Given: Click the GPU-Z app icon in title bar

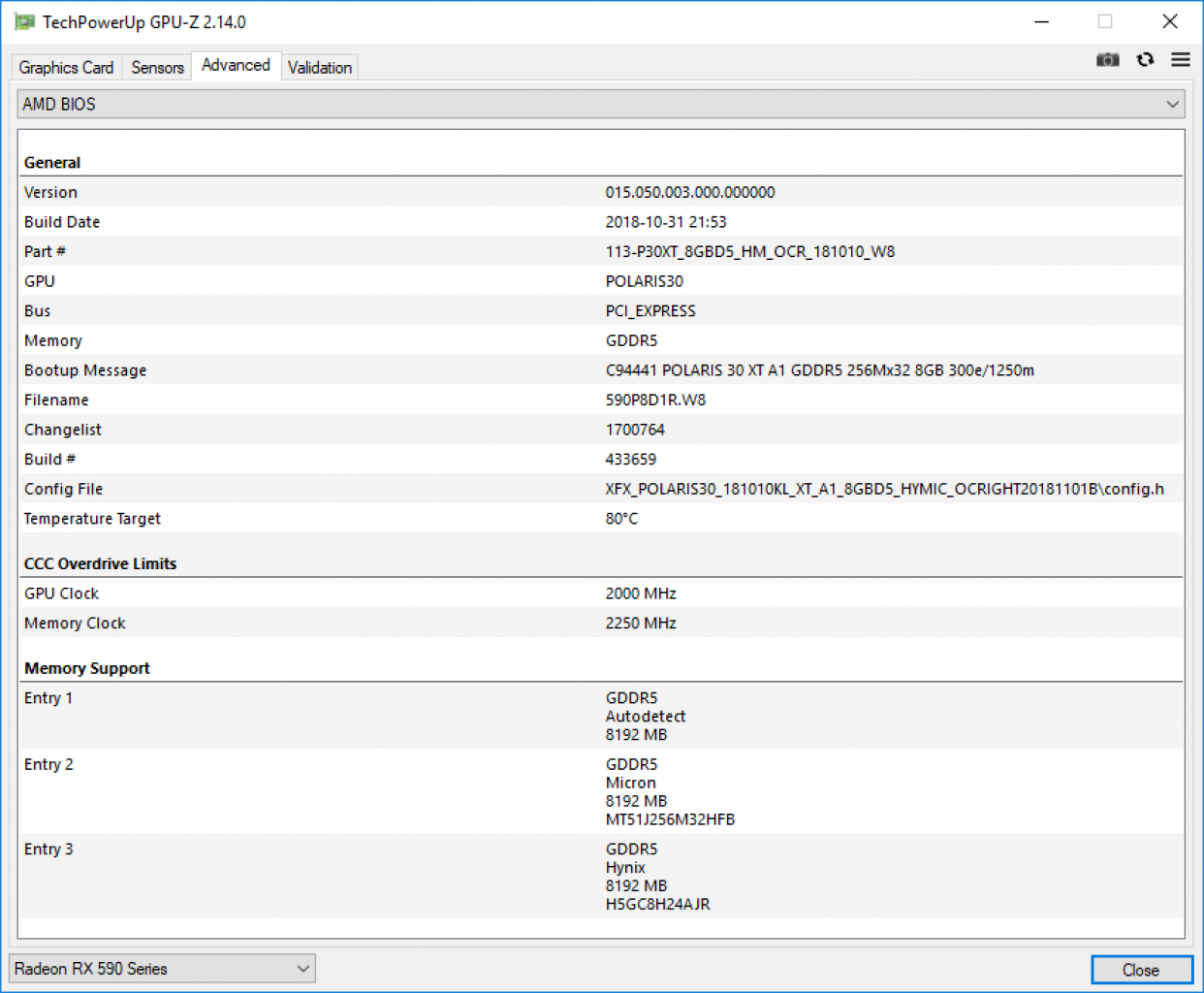Looking at the screenshot, I should tap(24, 21).
